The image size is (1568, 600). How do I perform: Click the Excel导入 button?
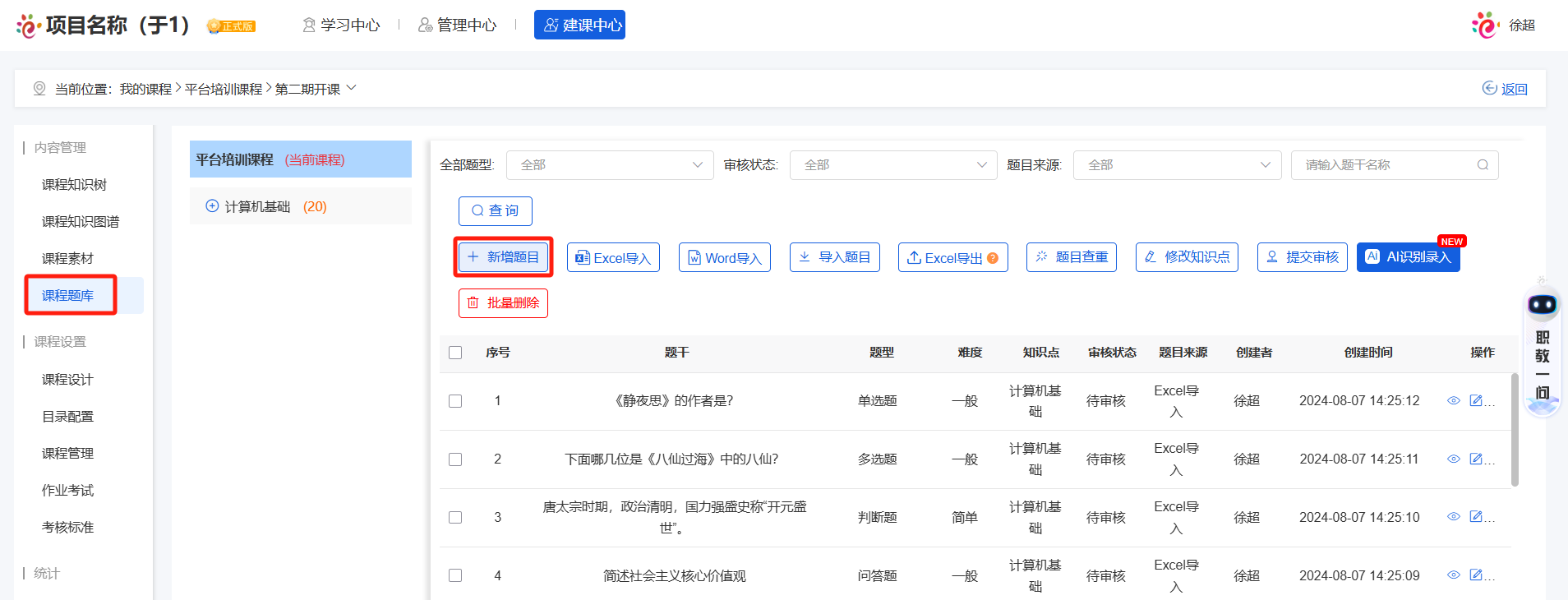(x=613, y=257)
